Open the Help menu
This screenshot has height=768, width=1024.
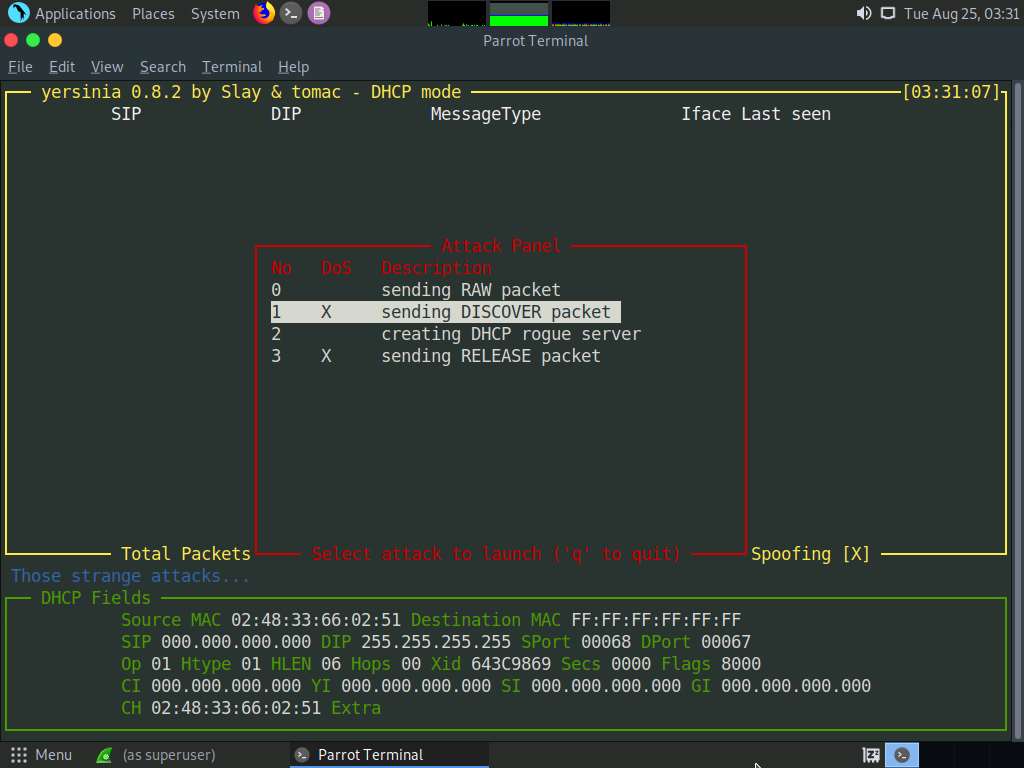click(293, 67)
